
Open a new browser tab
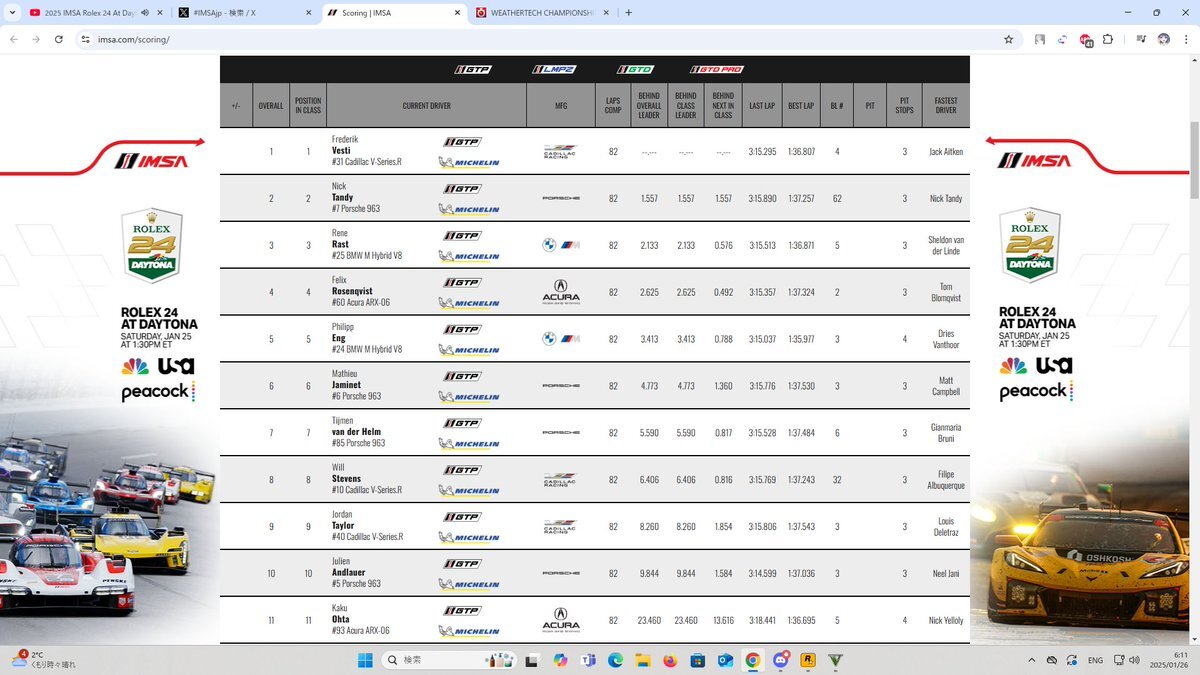(x=628, y=13)
